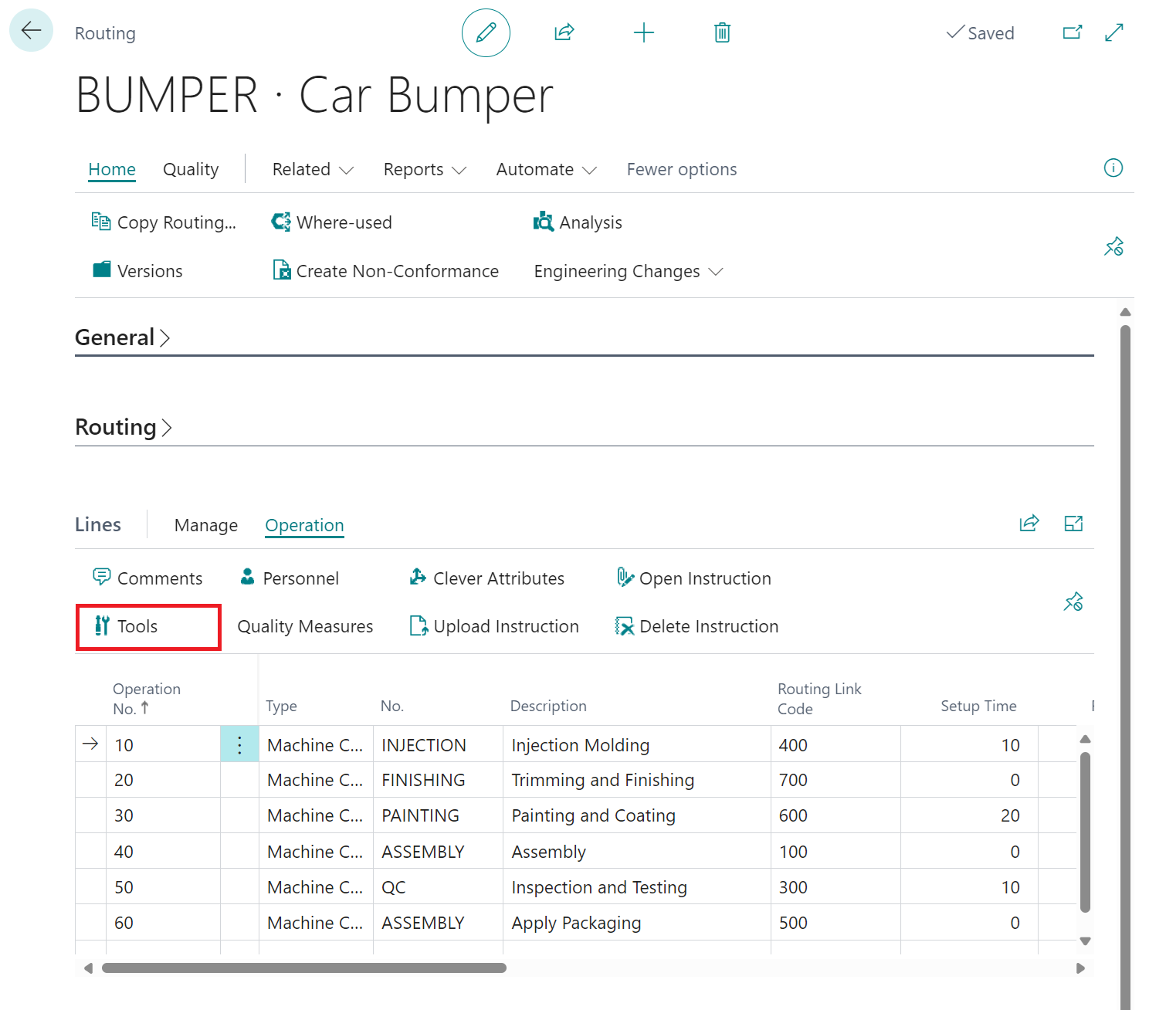Share the routing using the share icon
Image resolution: width=1176 pixels, height=1010 pixels.
click(564, 32)
